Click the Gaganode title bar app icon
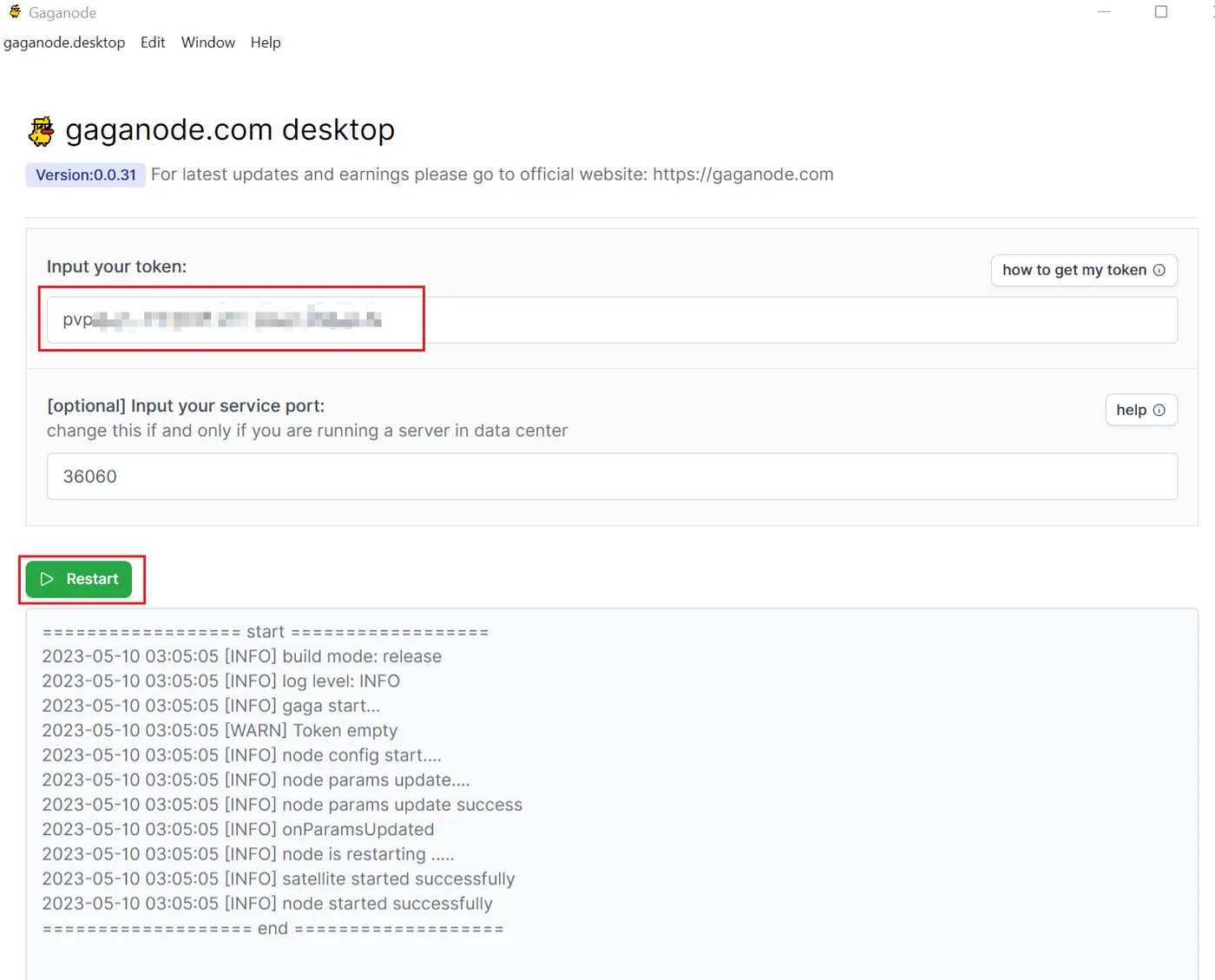Screen dimensions: 1215x980 click(x=15, y=12)
